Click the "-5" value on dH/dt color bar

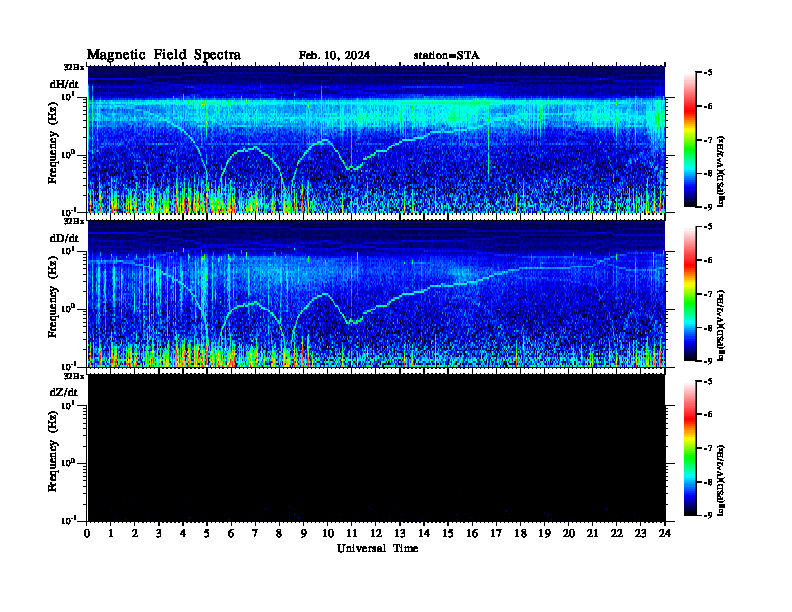coord(708,73)
